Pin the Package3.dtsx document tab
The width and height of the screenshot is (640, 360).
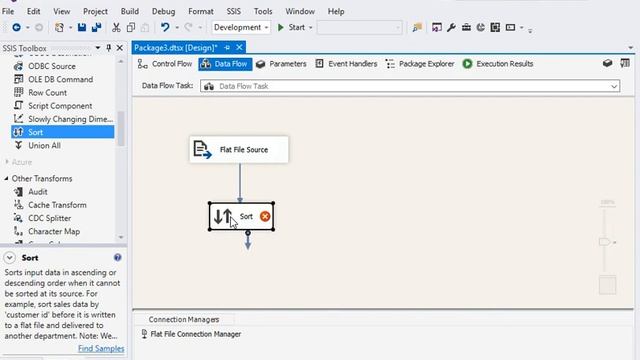[x=227, y=48]
